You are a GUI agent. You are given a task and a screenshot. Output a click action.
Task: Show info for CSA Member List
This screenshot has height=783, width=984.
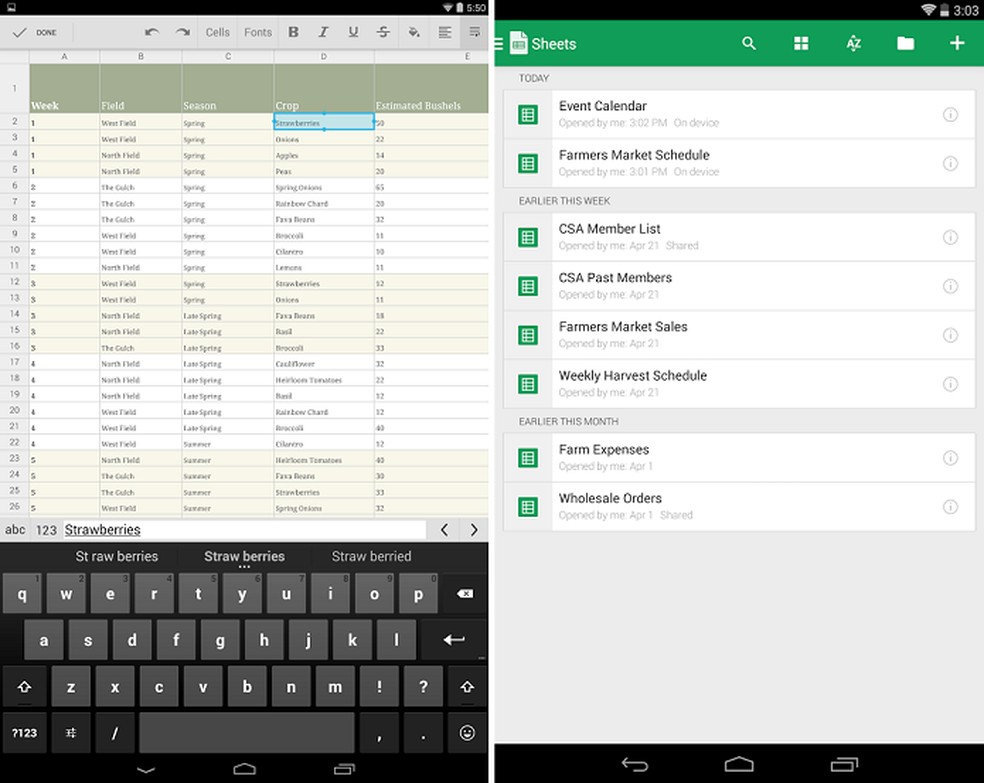click(x=951, y=237)
